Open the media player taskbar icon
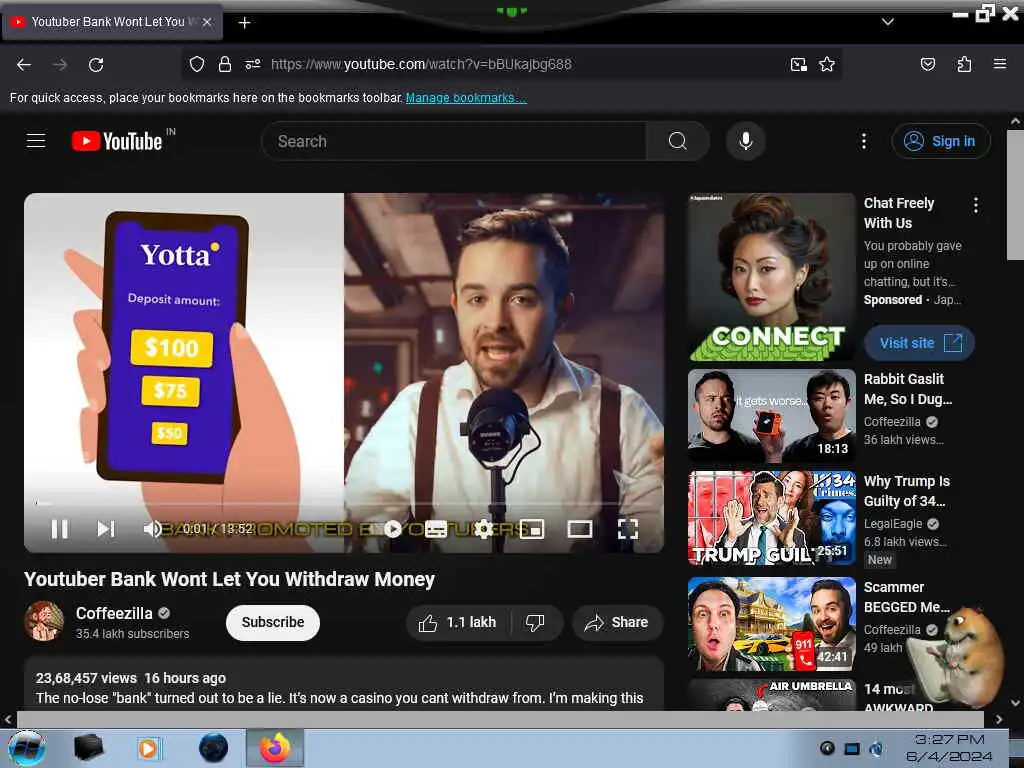This screenshot has width=1024, height=768. pyautogui.click(x=150, y=748)
